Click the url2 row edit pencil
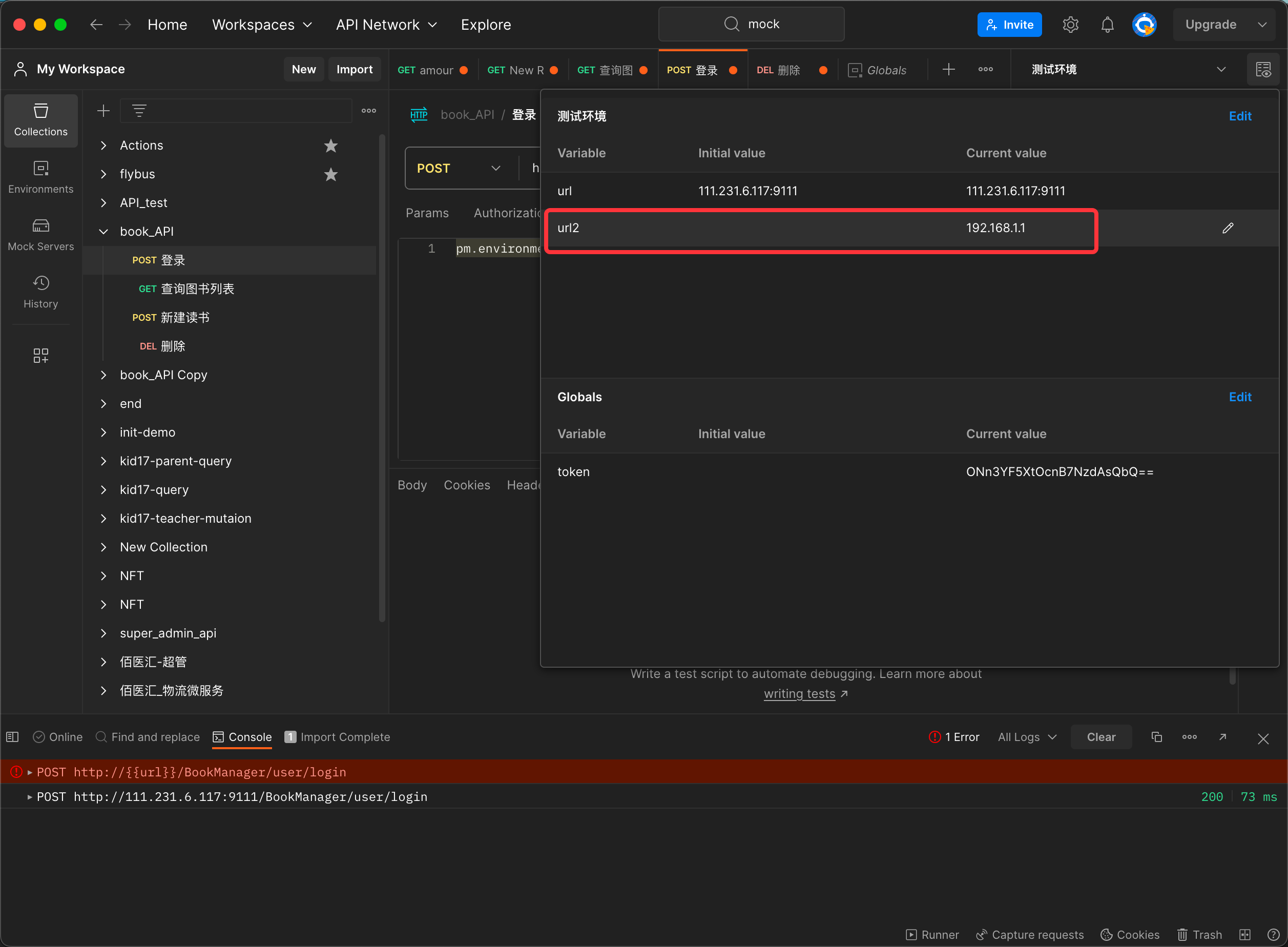Viewport: 1288px width, 947px height. pos(1227,228)
